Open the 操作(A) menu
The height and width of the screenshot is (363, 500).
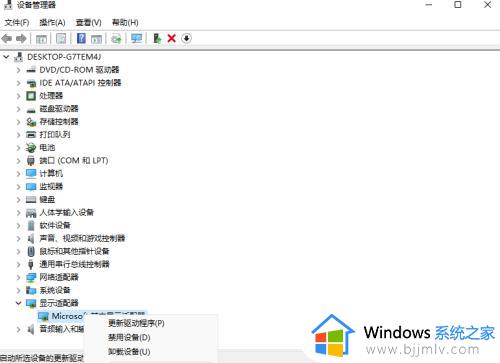click(x=52, y=23)
